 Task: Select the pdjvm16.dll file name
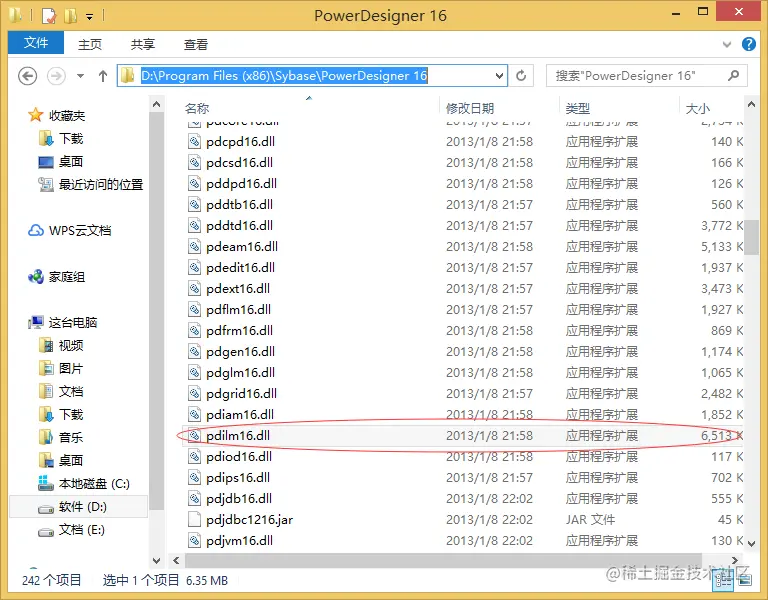tap(240, 541)
